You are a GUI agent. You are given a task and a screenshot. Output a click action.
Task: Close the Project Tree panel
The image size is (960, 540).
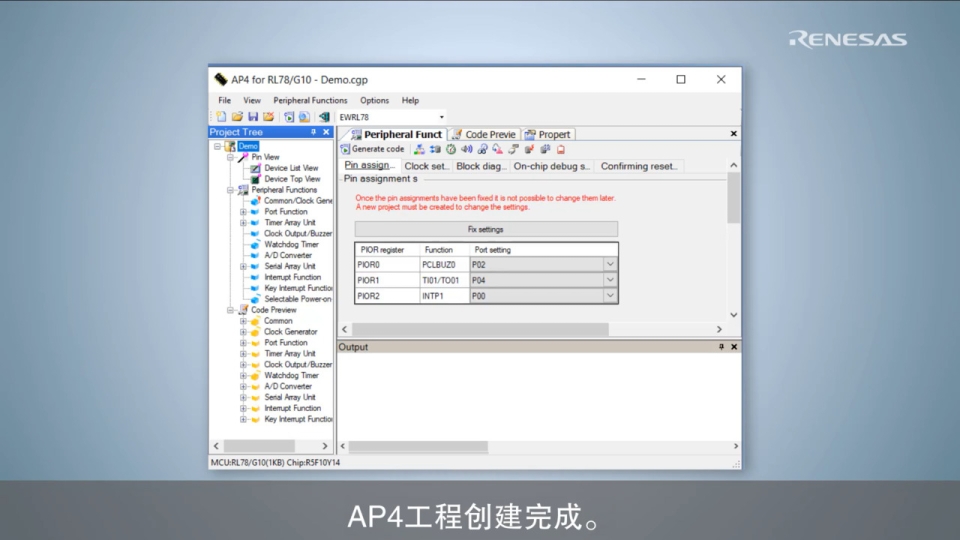pos(326,132)
